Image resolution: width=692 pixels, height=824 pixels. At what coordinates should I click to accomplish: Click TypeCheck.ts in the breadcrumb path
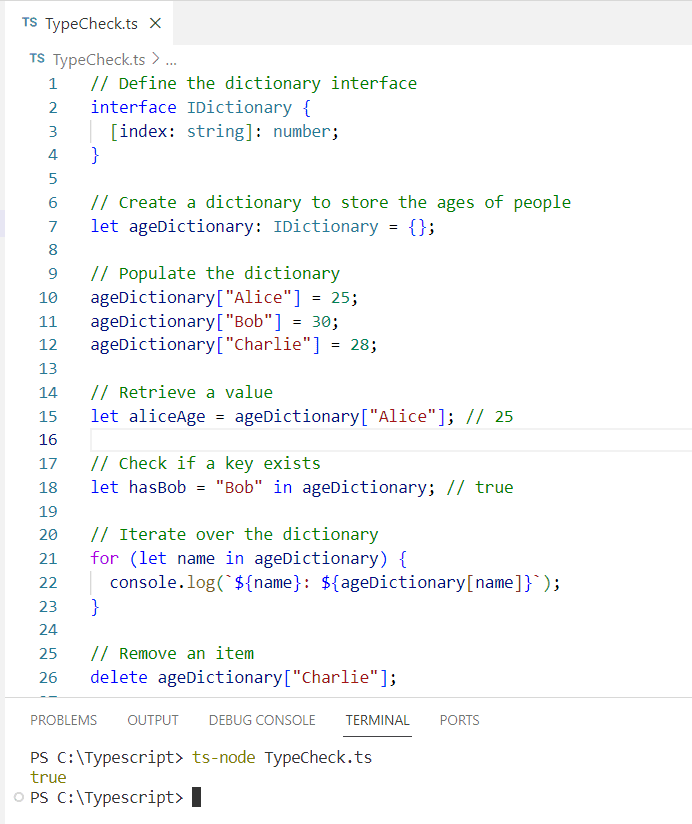pyautogui.click(x=99, y=59)
